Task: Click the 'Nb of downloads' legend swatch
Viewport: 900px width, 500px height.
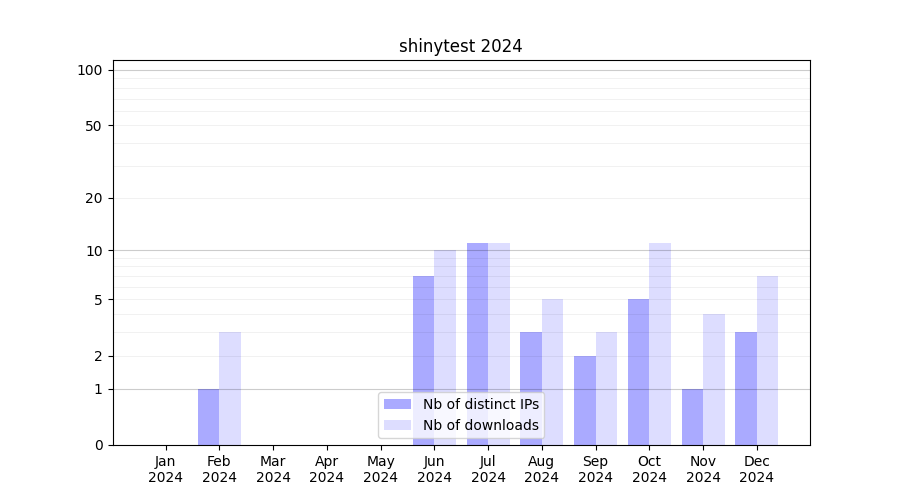Action: point(398,425)
